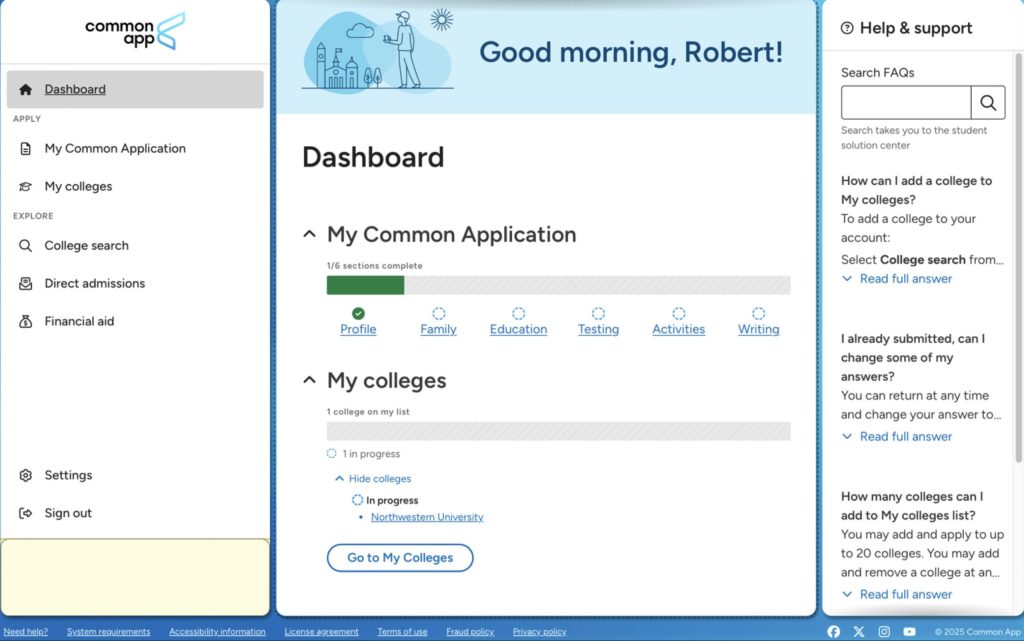Expand Read full answer for how many colleges
The image size is (1024, 641).
tap(897, 595)
